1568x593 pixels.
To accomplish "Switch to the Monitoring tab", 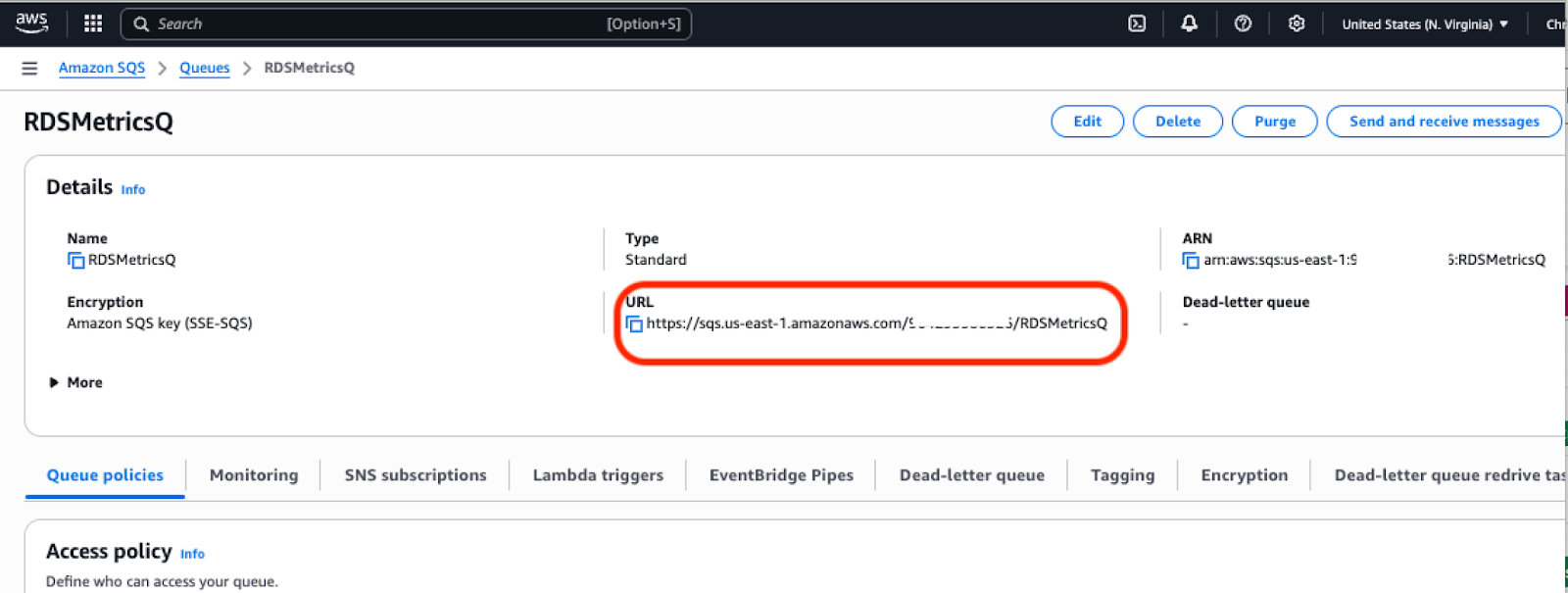I will 254,475.
